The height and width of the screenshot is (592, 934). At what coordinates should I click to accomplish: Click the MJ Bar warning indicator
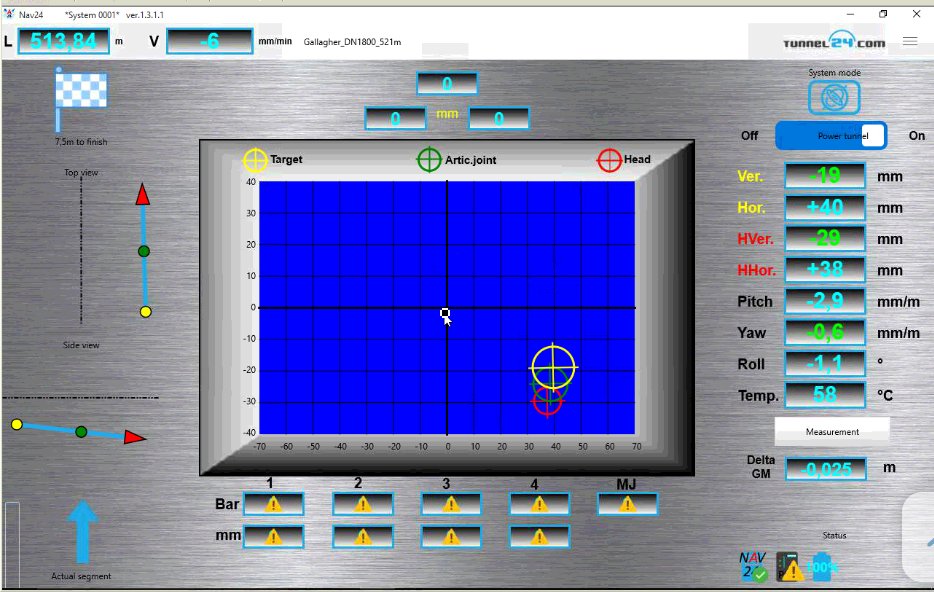click(x=627, y=505)
